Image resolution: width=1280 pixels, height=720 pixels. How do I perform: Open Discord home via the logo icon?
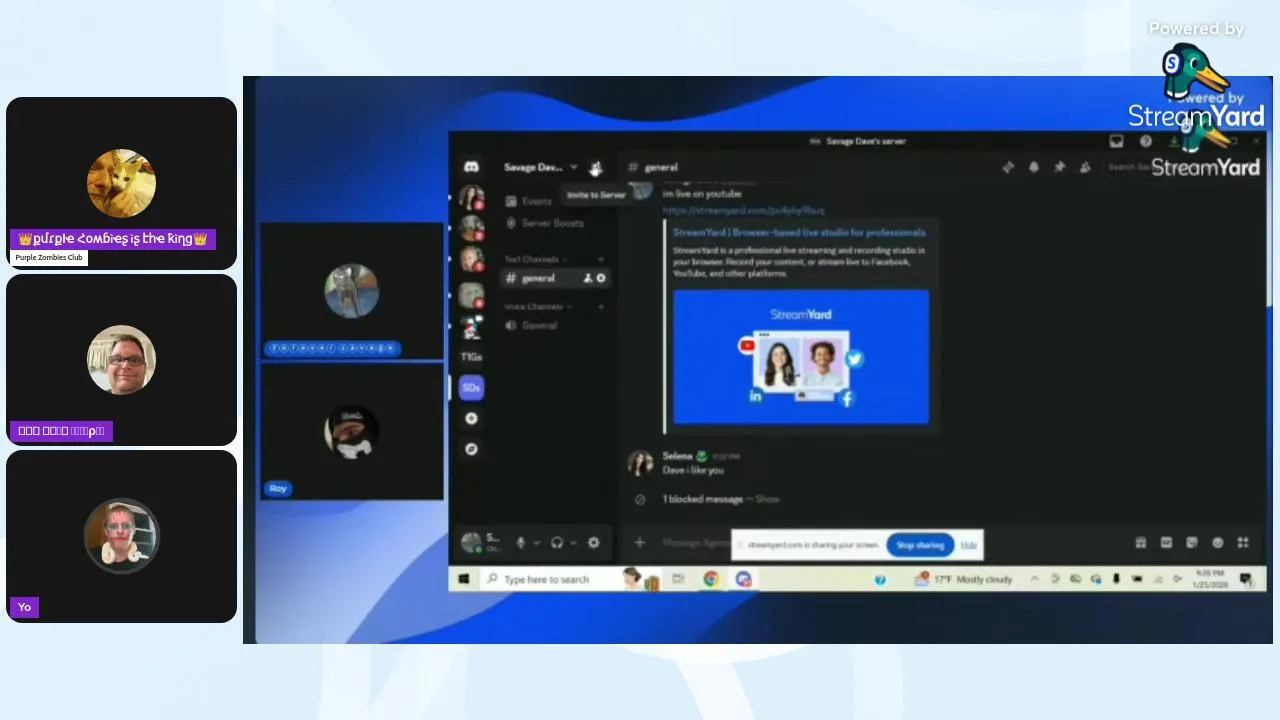[471, 167]
